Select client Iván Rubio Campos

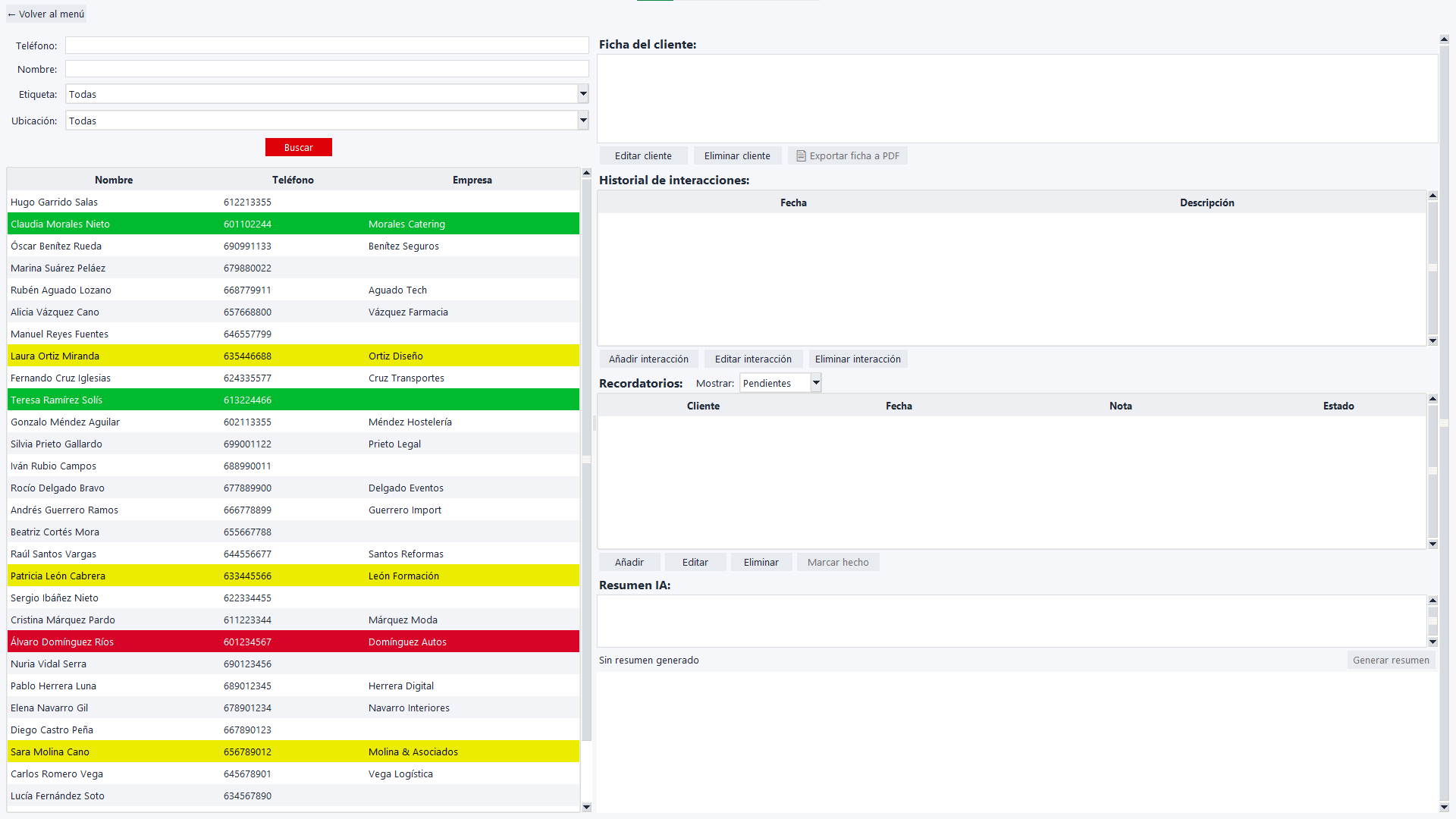click(293, 466)
